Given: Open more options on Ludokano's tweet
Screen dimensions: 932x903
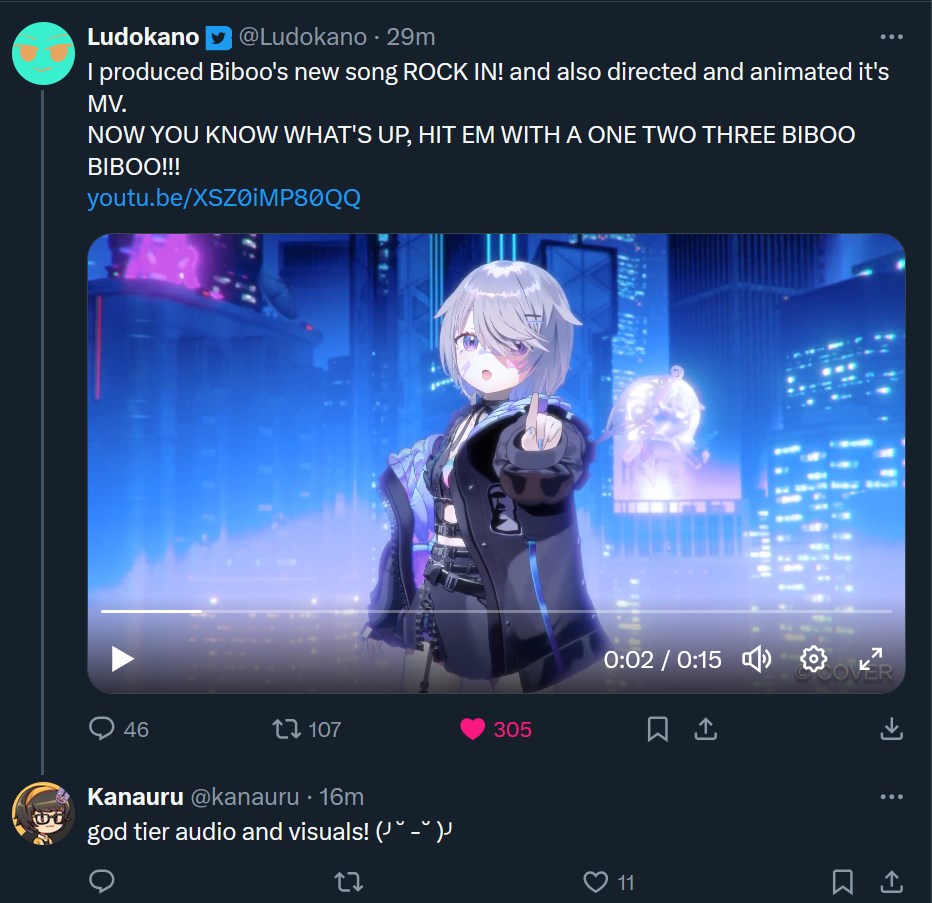Looking at the screenshot, I should (x=892, y=37).
